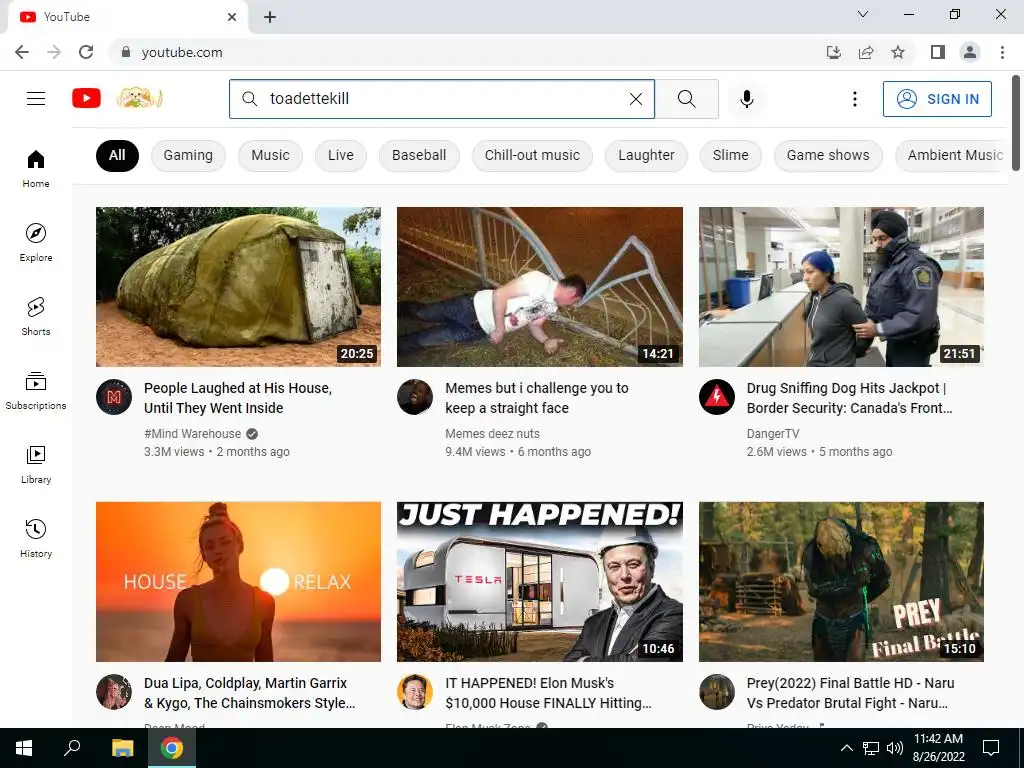Click the YouTube logo
The image size is (1024, 768).
[x=86, y=99]
